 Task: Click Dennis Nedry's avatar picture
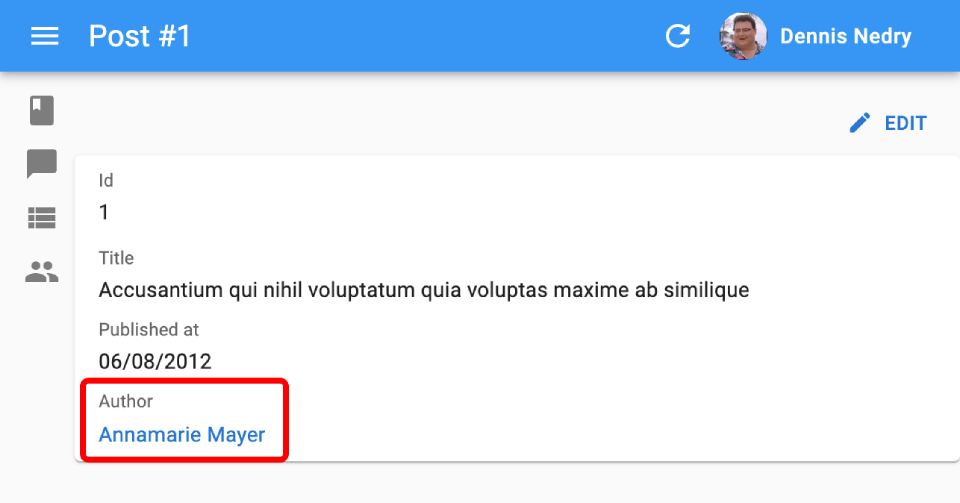[x=743, y=36]
